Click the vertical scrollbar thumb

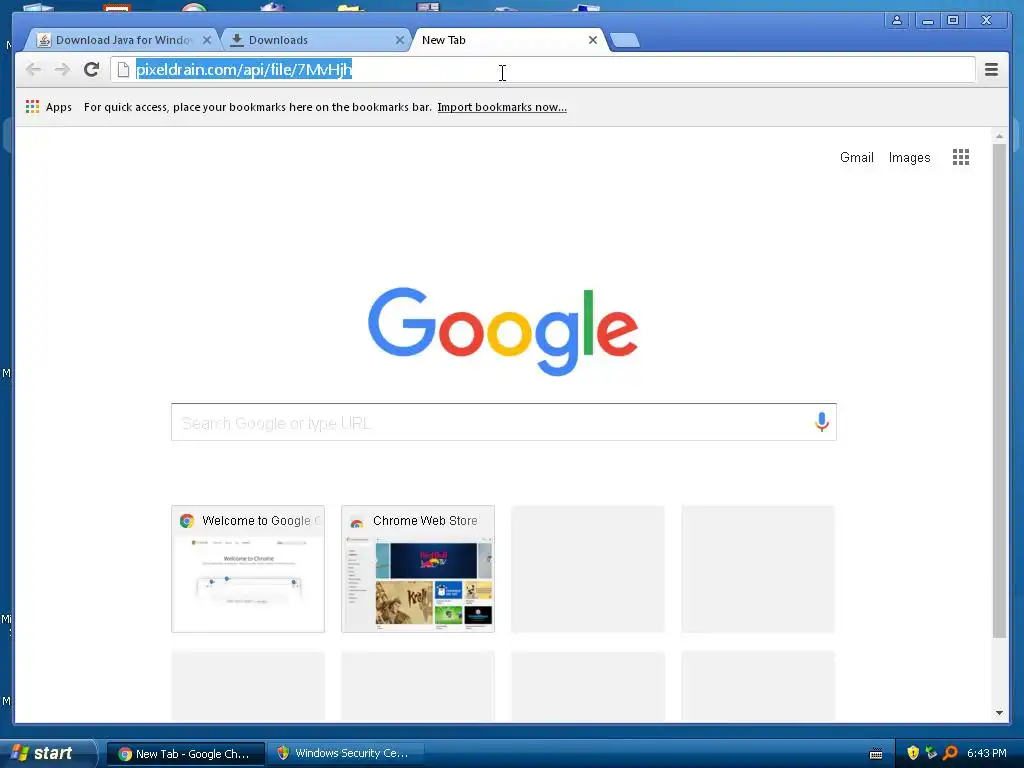[999, 391]
